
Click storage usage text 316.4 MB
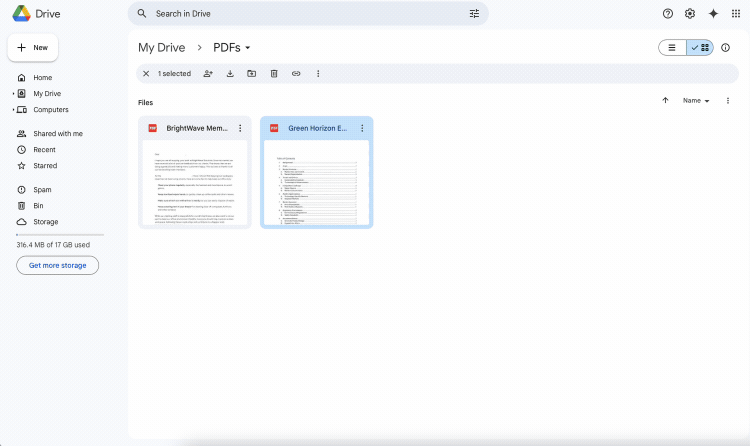pyautogui.click(x=53, y=245)
